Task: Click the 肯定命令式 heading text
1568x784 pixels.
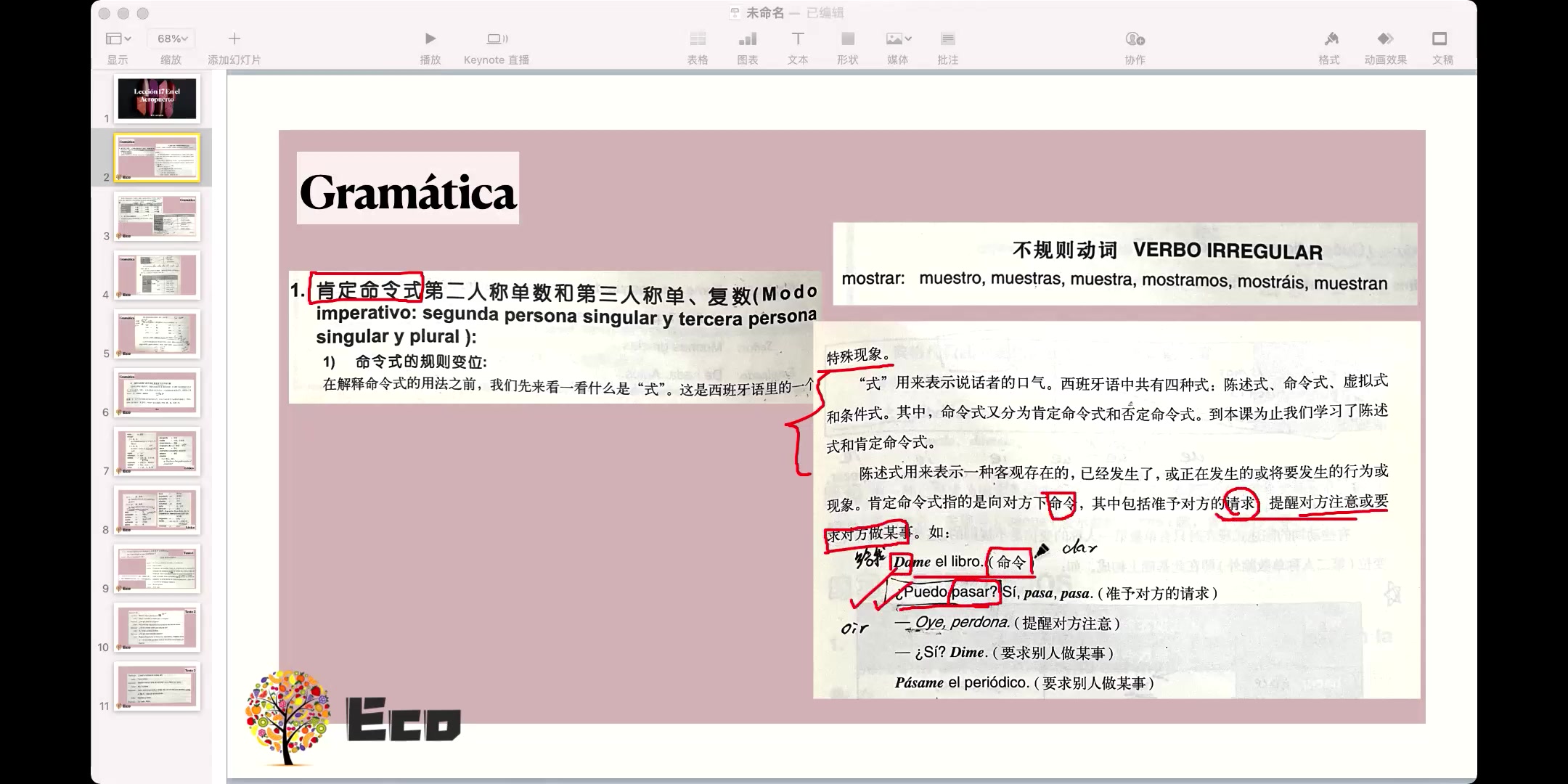Action: point(369,290)
